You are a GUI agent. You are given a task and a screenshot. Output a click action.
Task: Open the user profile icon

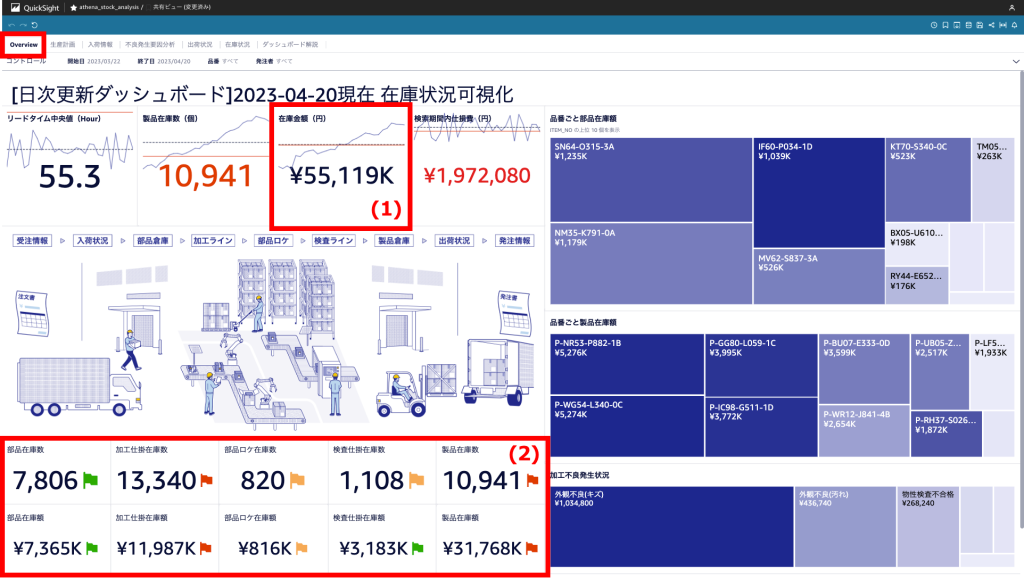[x=1010, y=7]
